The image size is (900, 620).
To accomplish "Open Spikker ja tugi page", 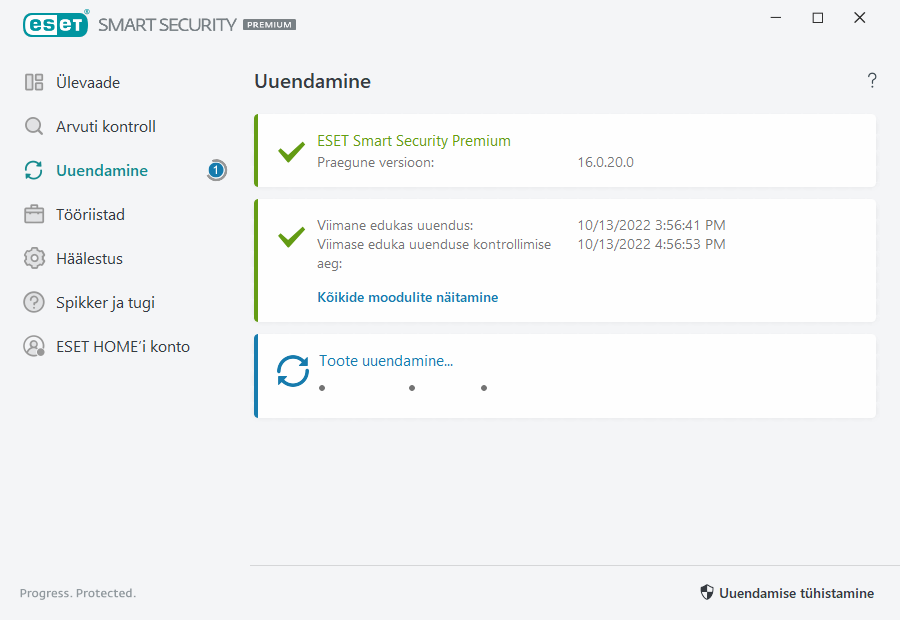I will click(105, 302).
